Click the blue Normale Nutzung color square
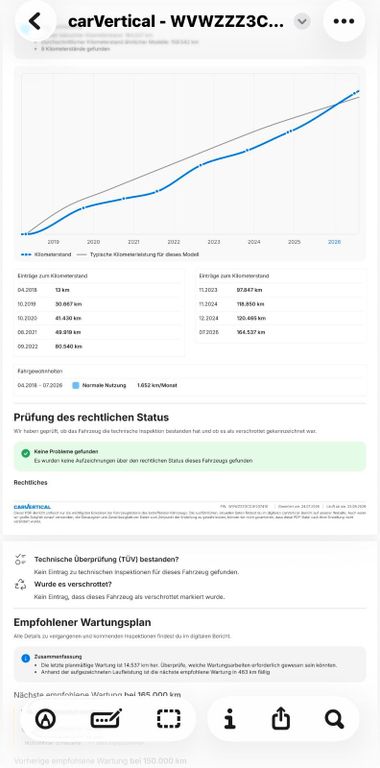The image size is (380, 768). (x=75, y=385)
